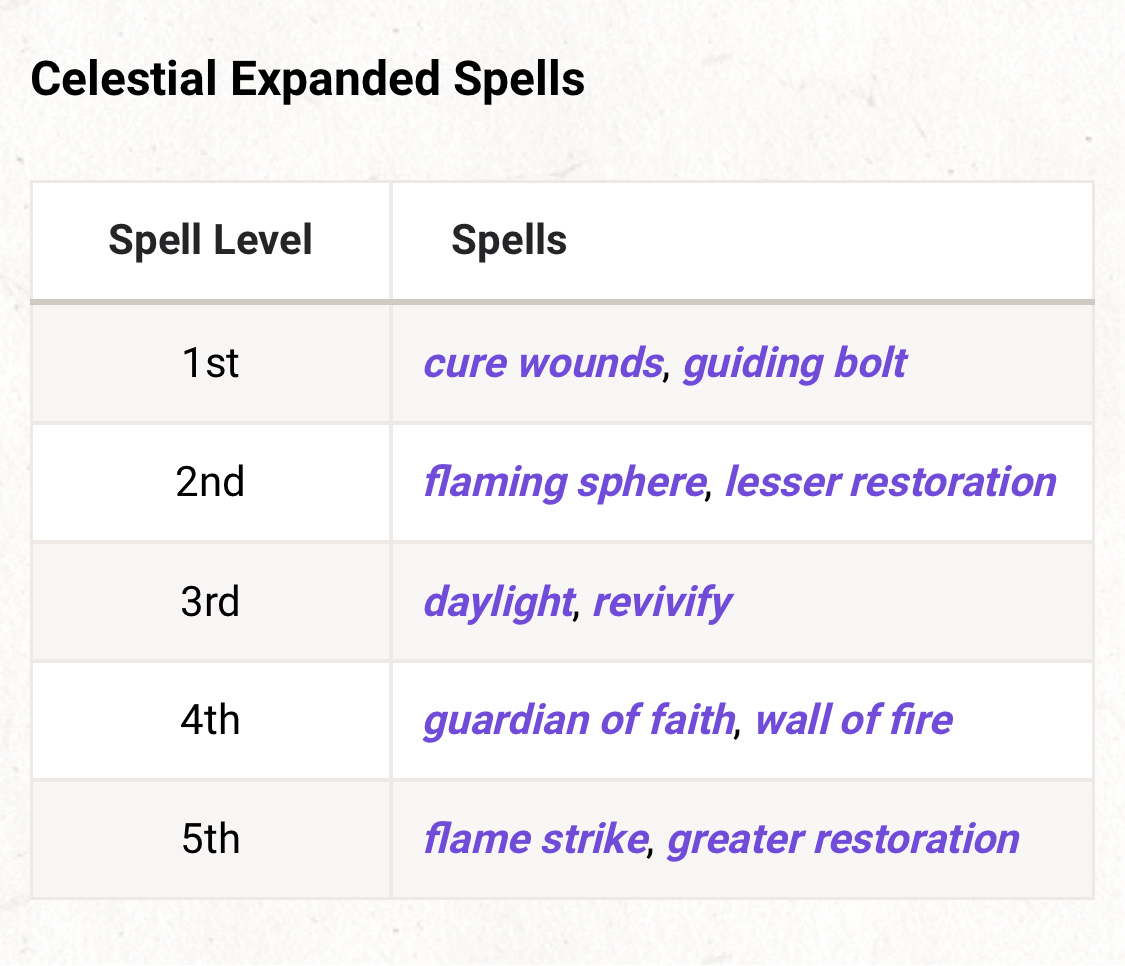Click the 2nd spell level cell
The image size is (1125, 966).
click(x=210, y=482)
